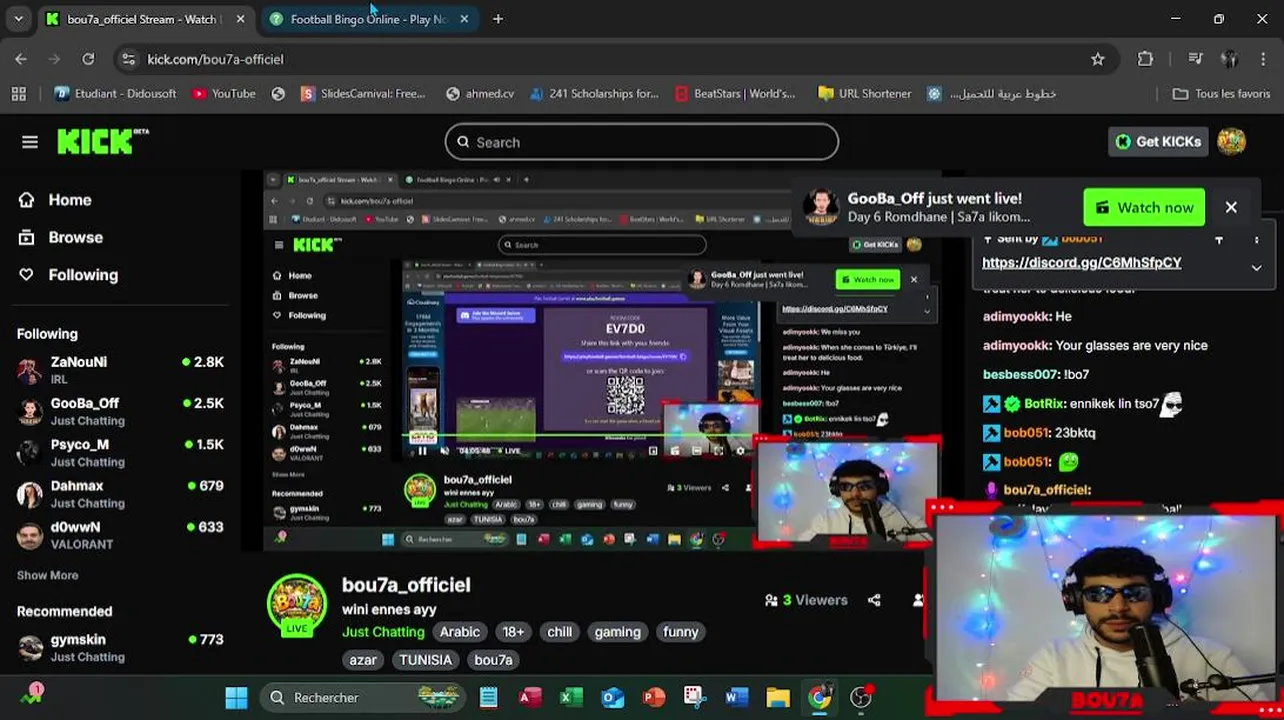
Task: Click the share stream icon
Action: click(x=874, y=600)
